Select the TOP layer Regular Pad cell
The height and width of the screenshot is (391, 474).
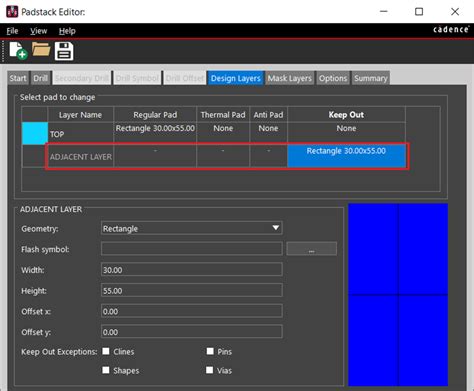coord(155,133)
